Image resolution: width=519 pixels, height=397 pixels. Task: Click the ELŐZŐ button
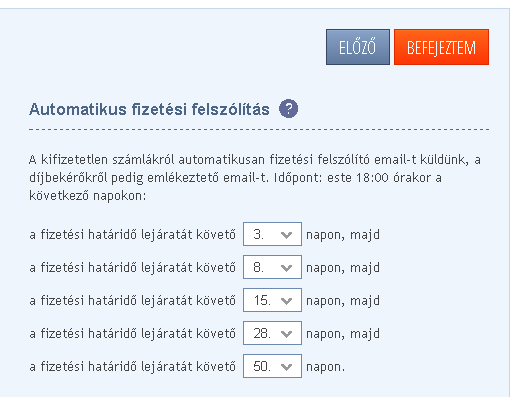click(358, 47)
